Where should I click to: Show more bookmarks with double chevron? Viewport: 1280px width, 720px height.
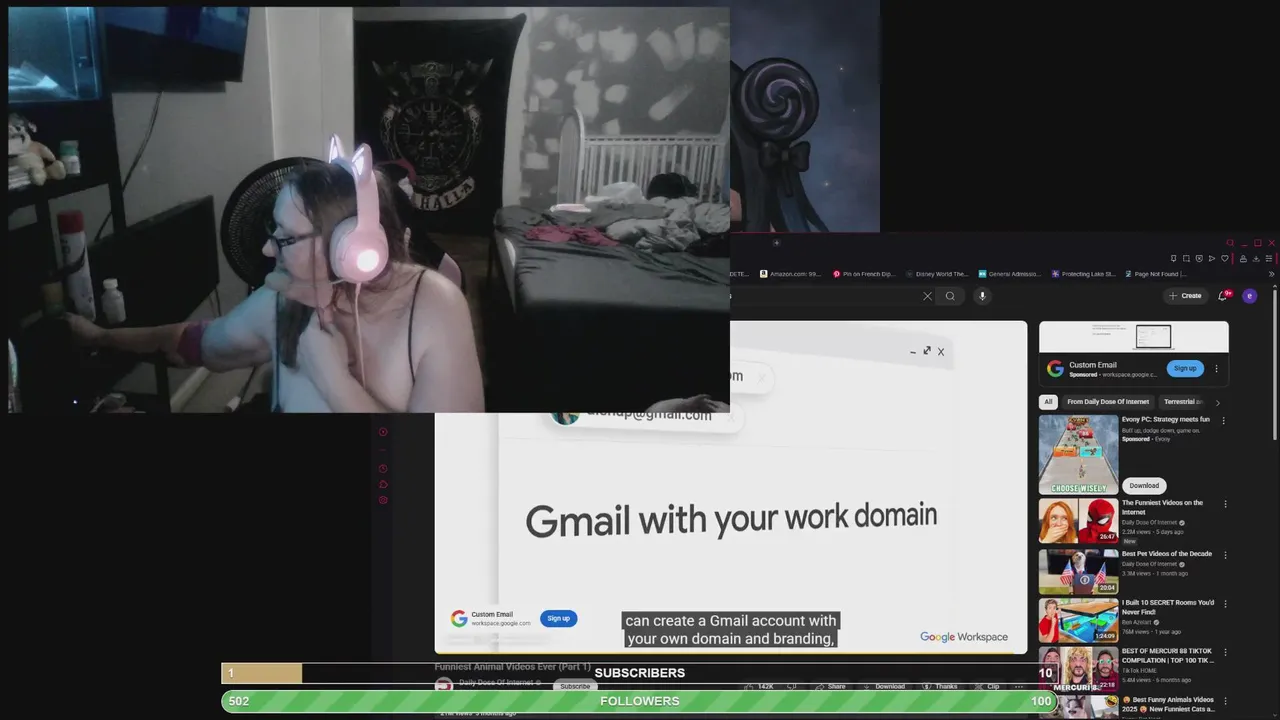coord(1271,274)
